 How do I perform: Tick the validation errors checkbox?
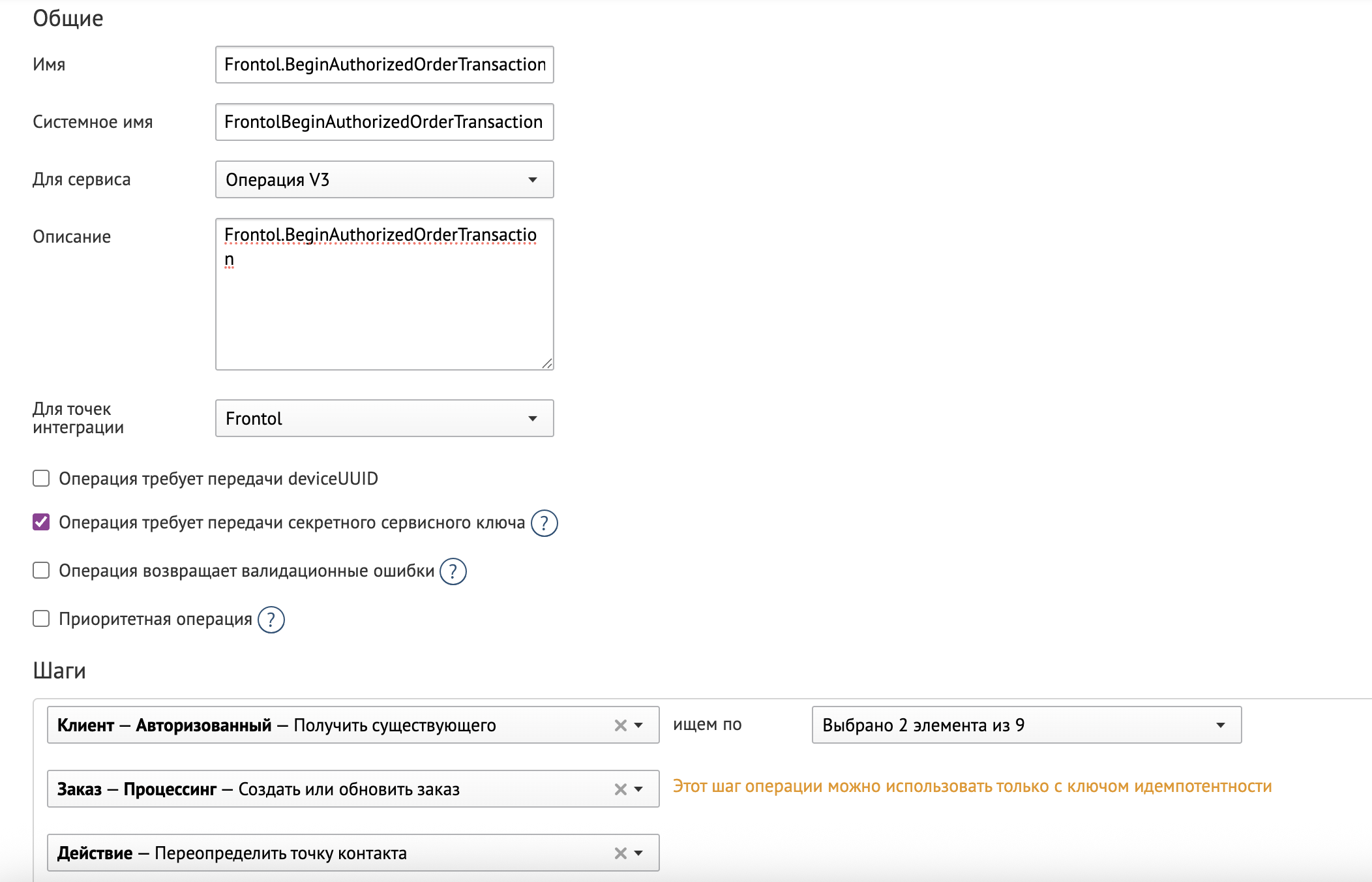pyautogui.click(x=41, y=571)
